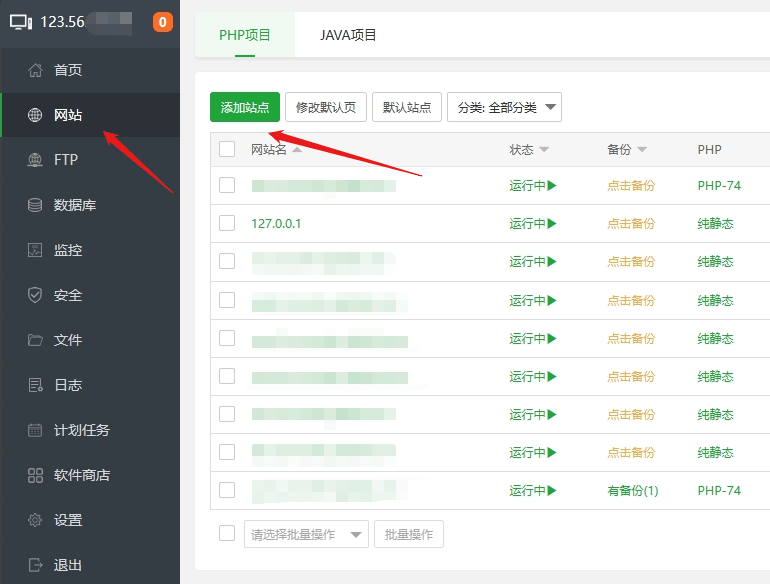This screenshot has width=770, height=584.
Task: Expand the 分类: 全部分类 dropdown
Action: (504, 108)
